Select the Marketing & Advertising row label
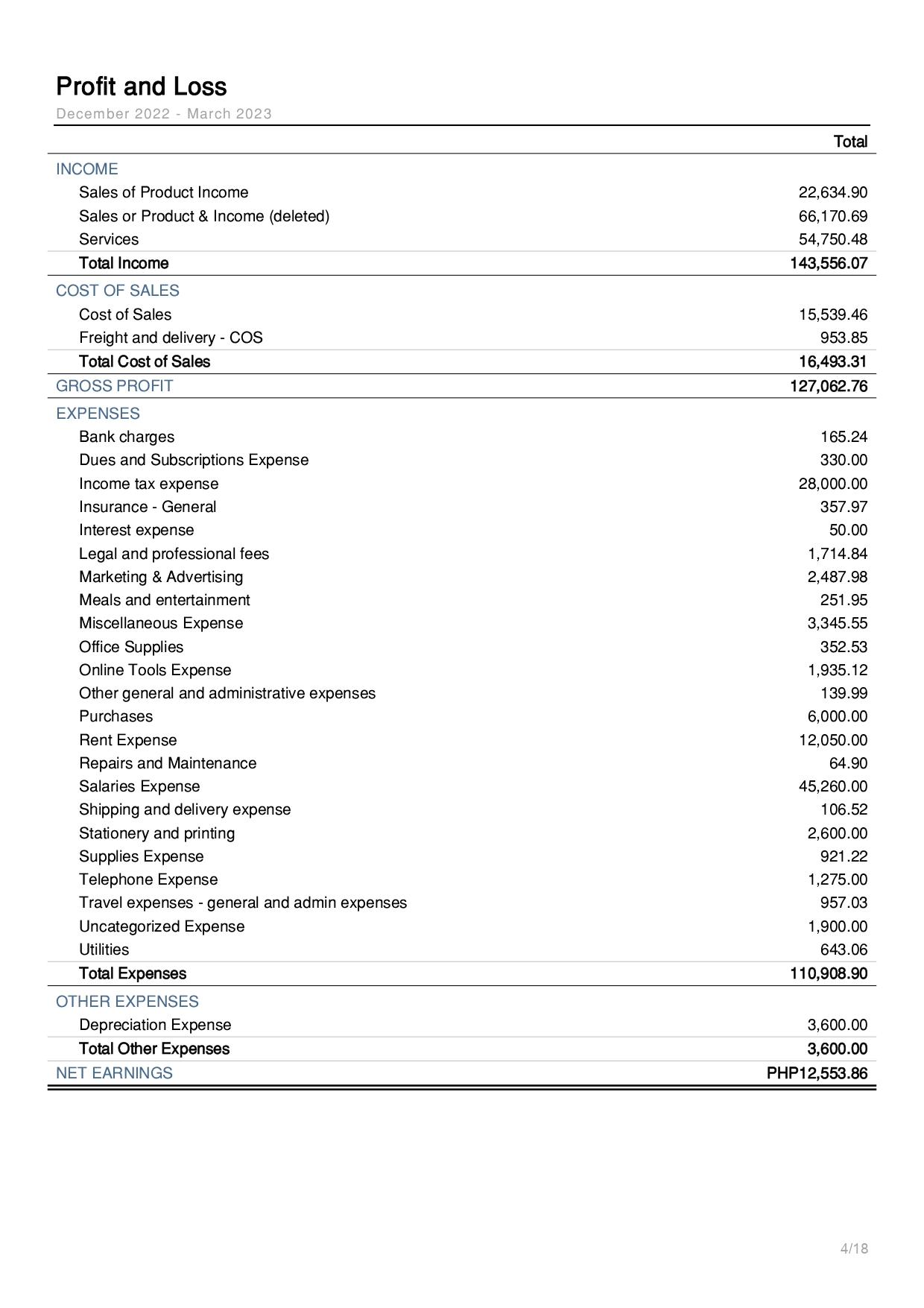 click(x=161, y=577)
